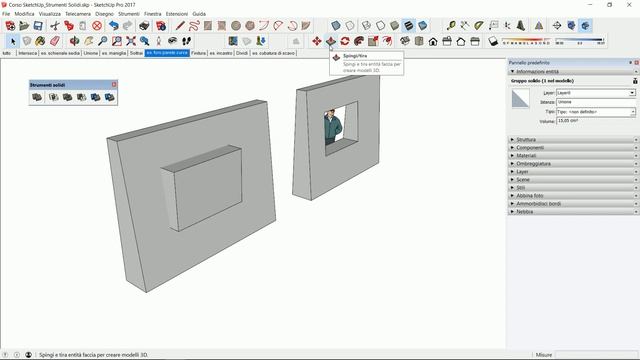Pick the Circle drawing tool

[x=236, y=26]
